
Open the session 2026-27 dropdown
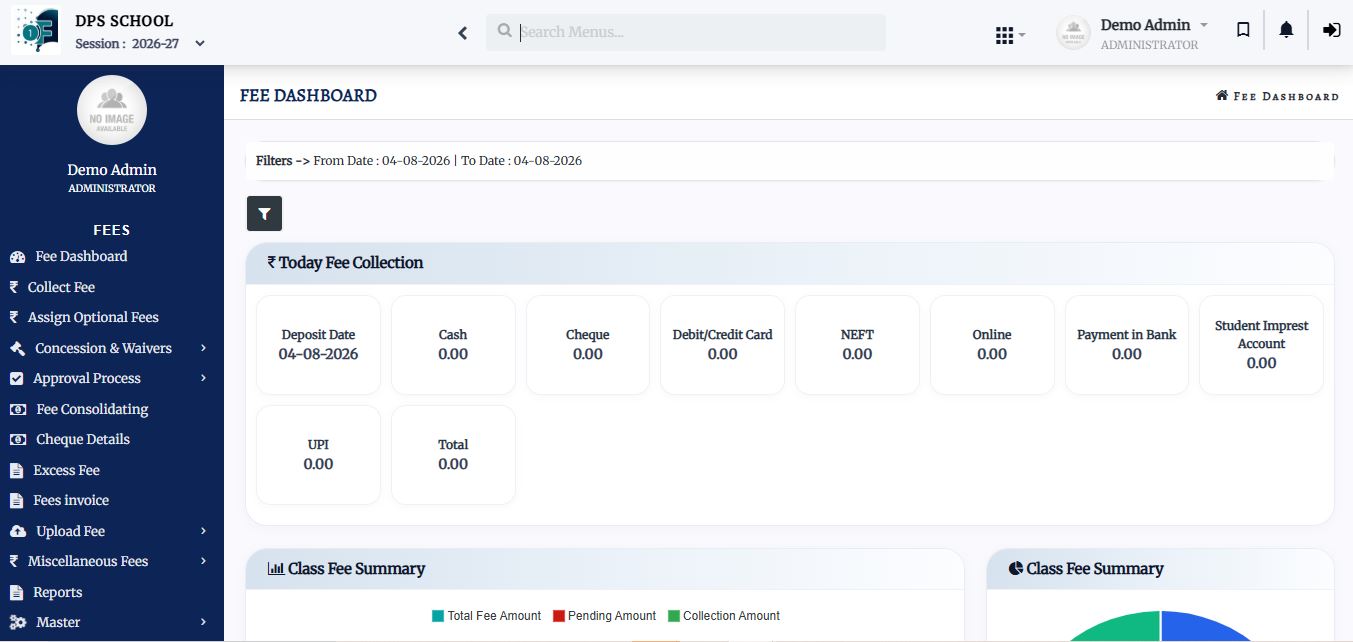pyautogui.click(x=141, y=43)
